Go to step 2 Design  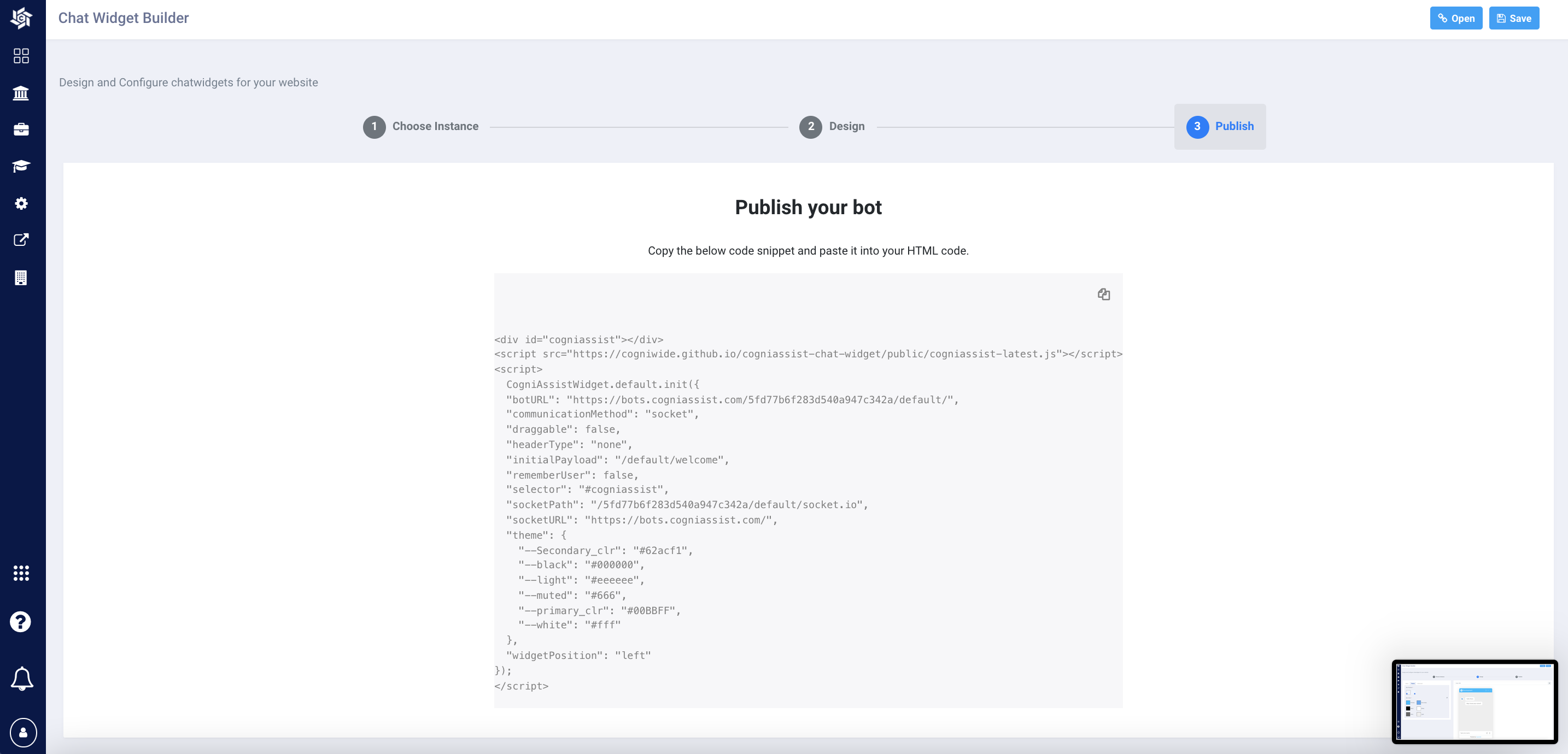click(832, 127)
